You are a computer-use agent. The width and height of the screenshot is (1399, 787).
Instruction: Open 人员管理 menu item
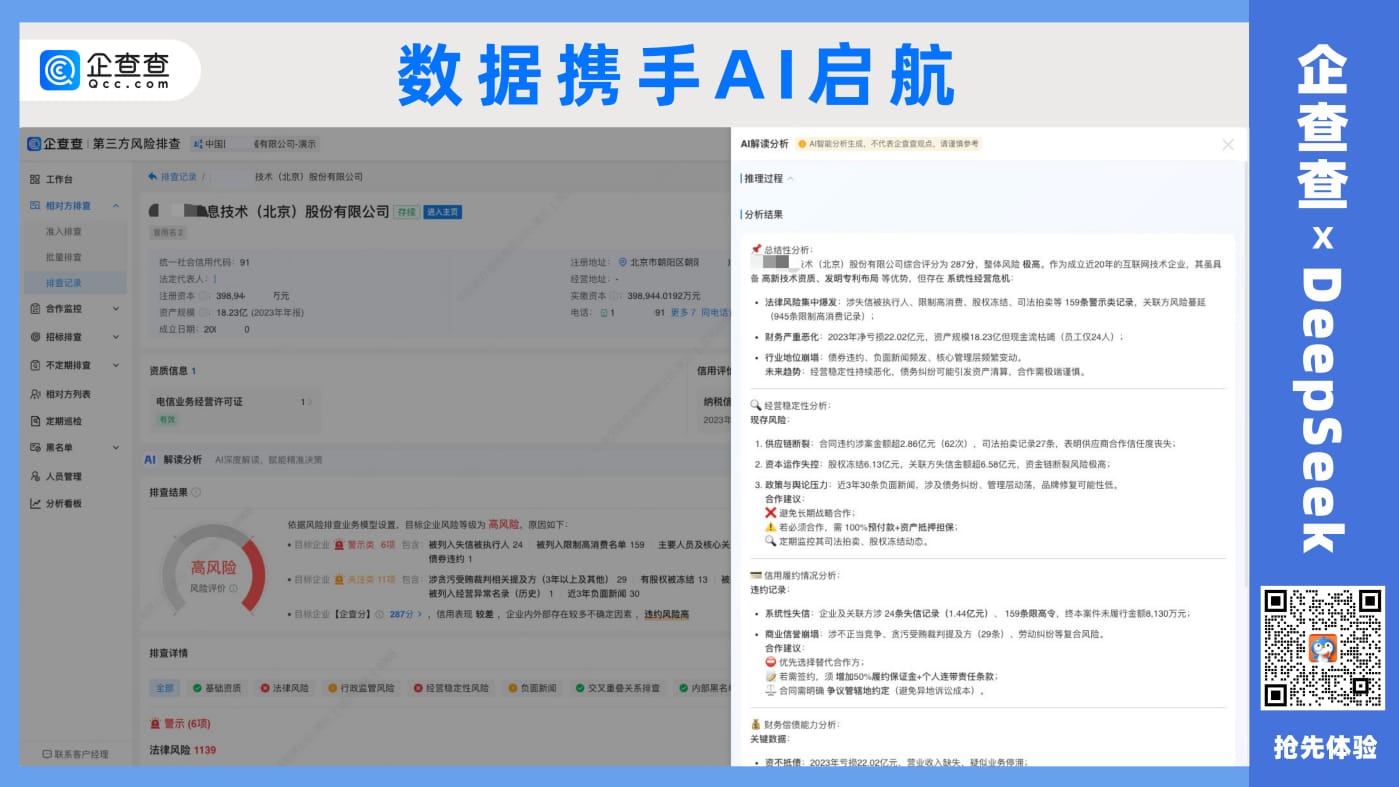[x=64, y=476]
